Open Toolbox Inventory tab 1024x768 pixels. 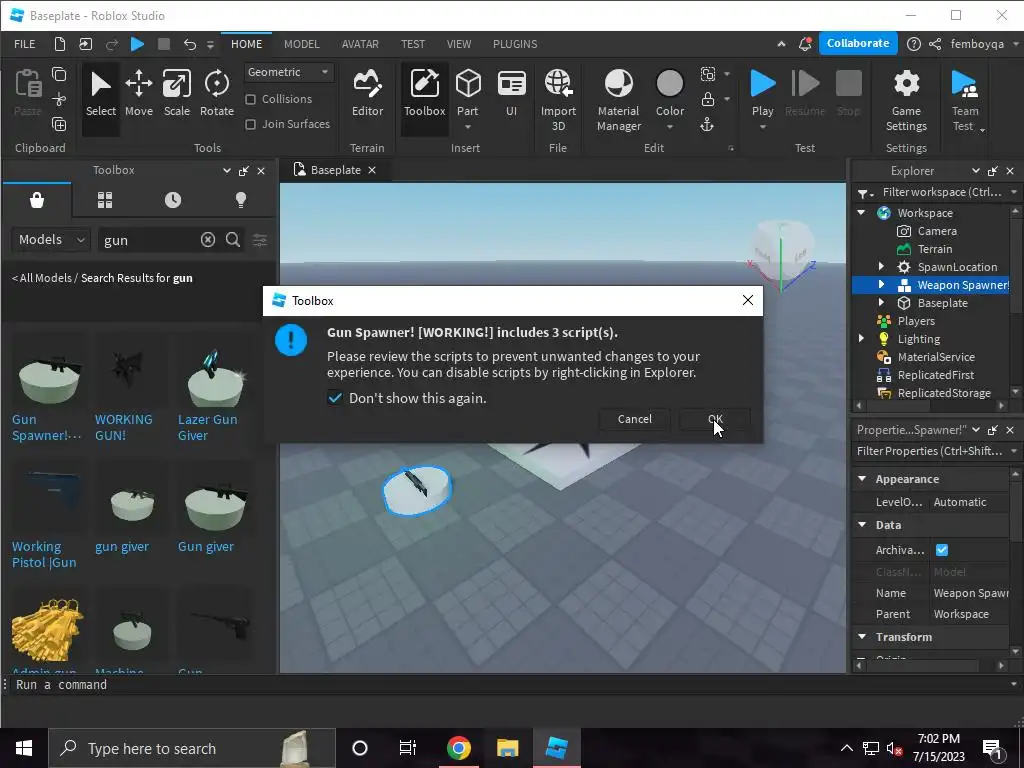pos(104,200)
